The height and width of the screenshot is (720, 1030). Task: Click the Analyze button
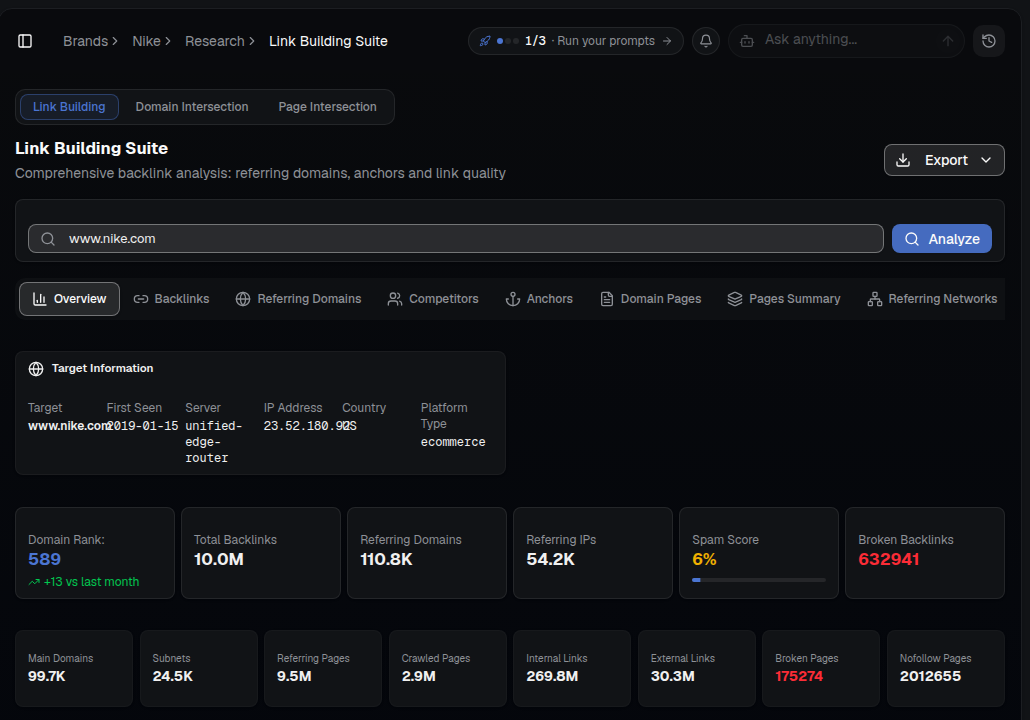941,239
